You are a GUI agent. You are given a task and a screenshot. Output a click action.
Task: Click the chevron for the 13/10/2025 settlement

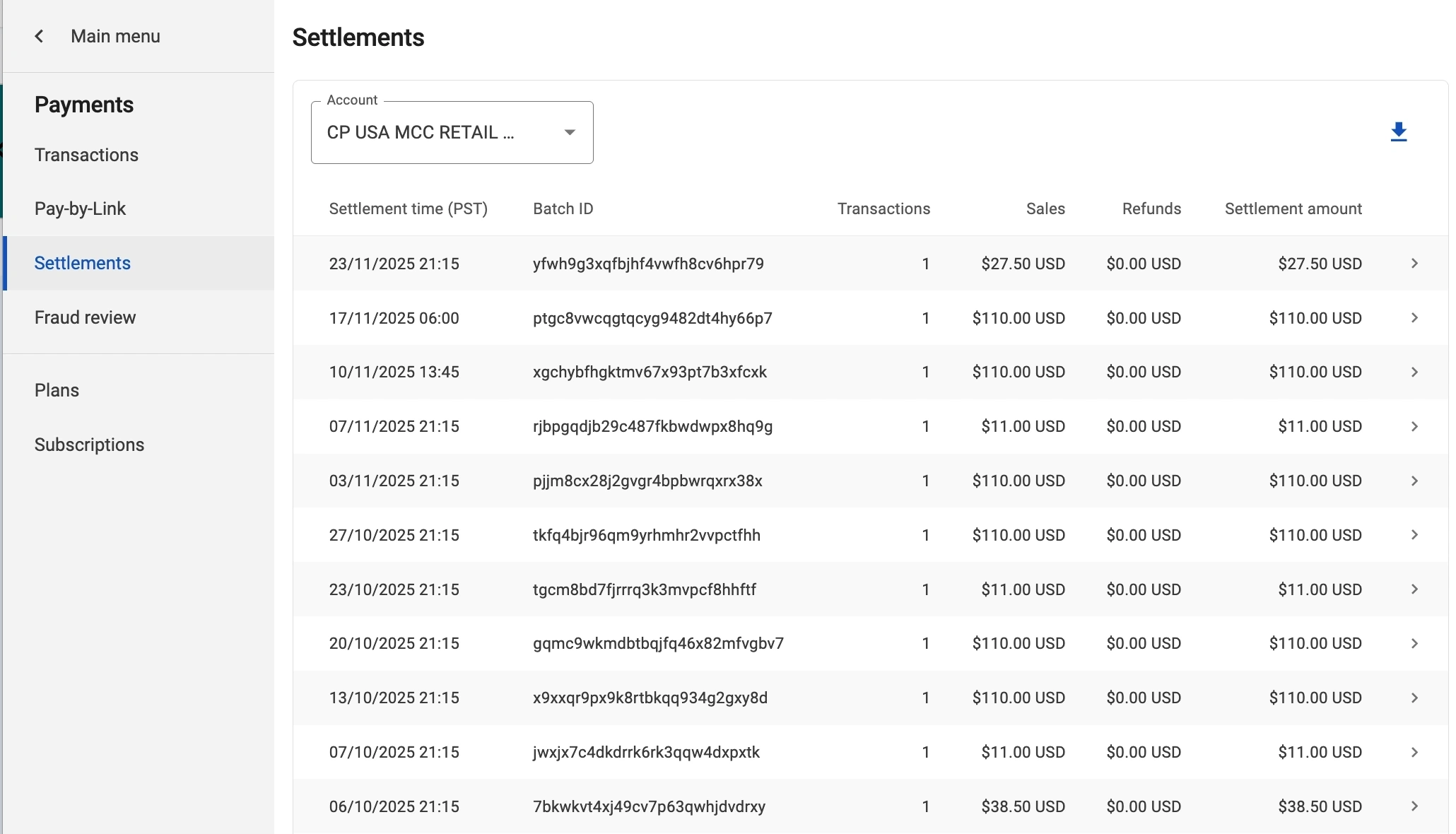click(x=1414, y=698)
